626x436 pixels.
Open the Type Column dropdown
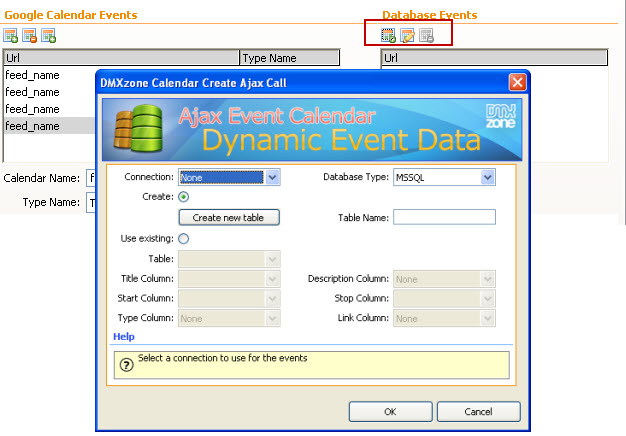229,318
